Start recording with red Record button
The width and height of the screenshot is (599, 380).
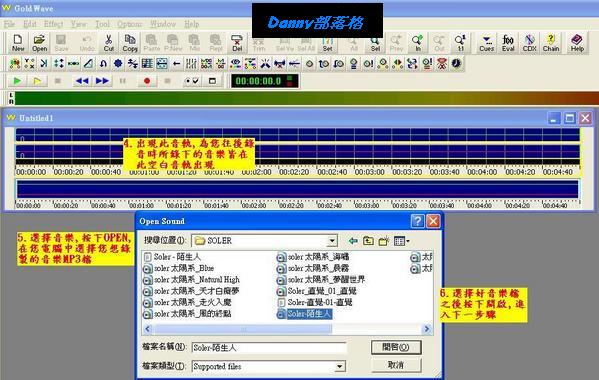(x=147, y=81)
